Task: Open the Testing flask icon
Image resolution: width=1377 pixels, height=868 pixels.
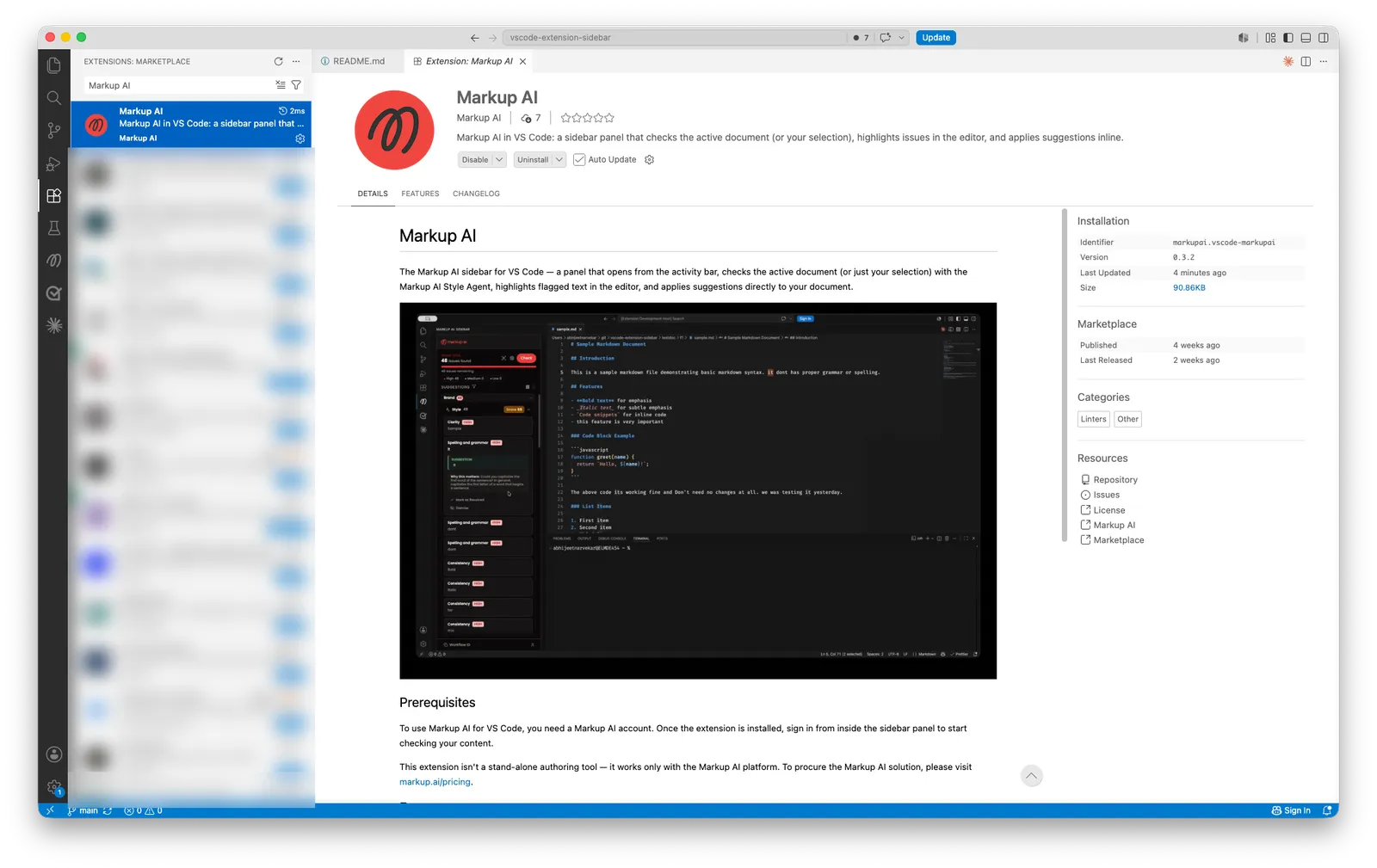Action: pyautogui.click(x=53, y=228)
